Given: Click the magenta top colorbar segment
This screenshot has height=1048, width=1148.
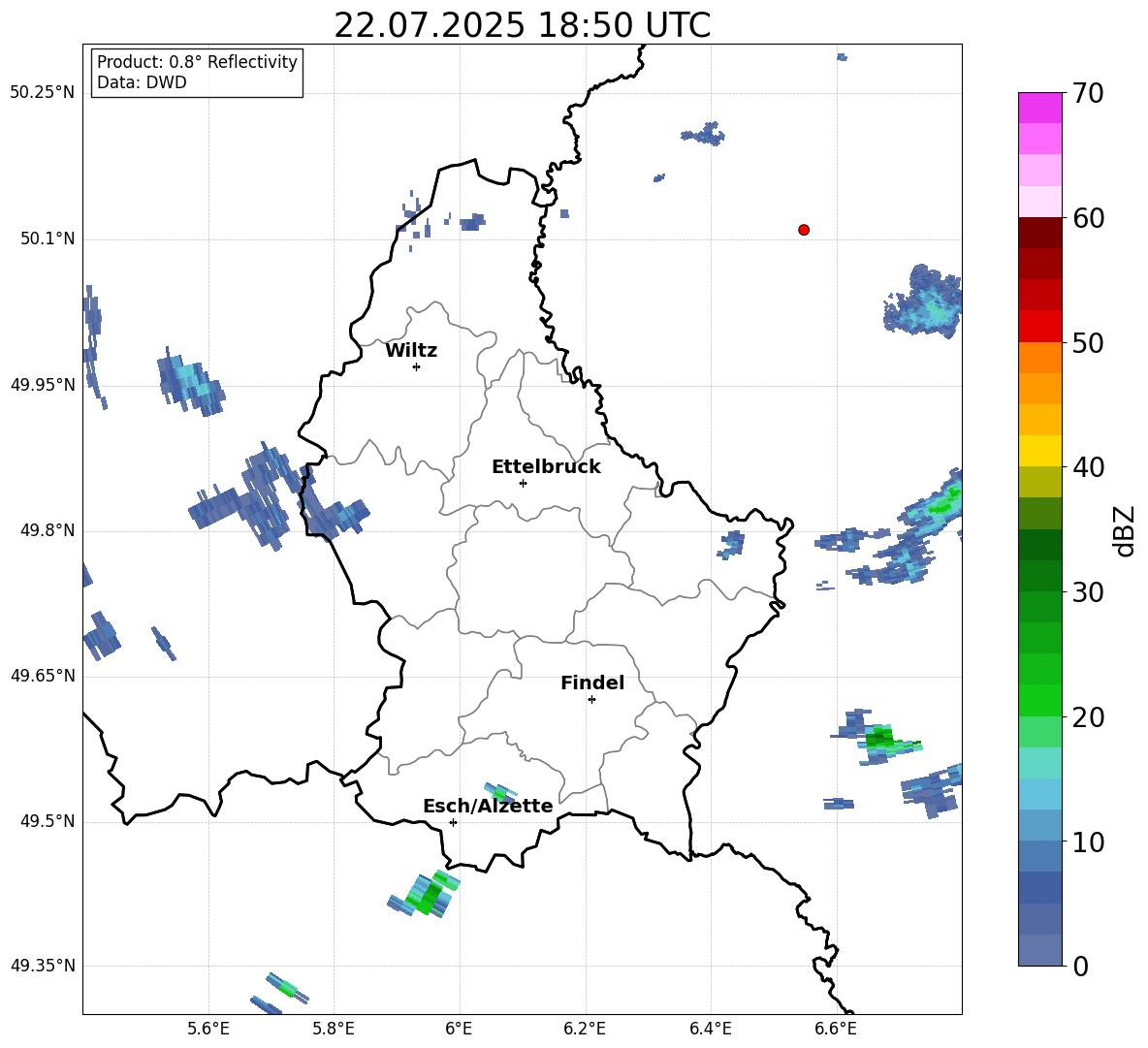Looking at the screenshot, I should 1039,108.
